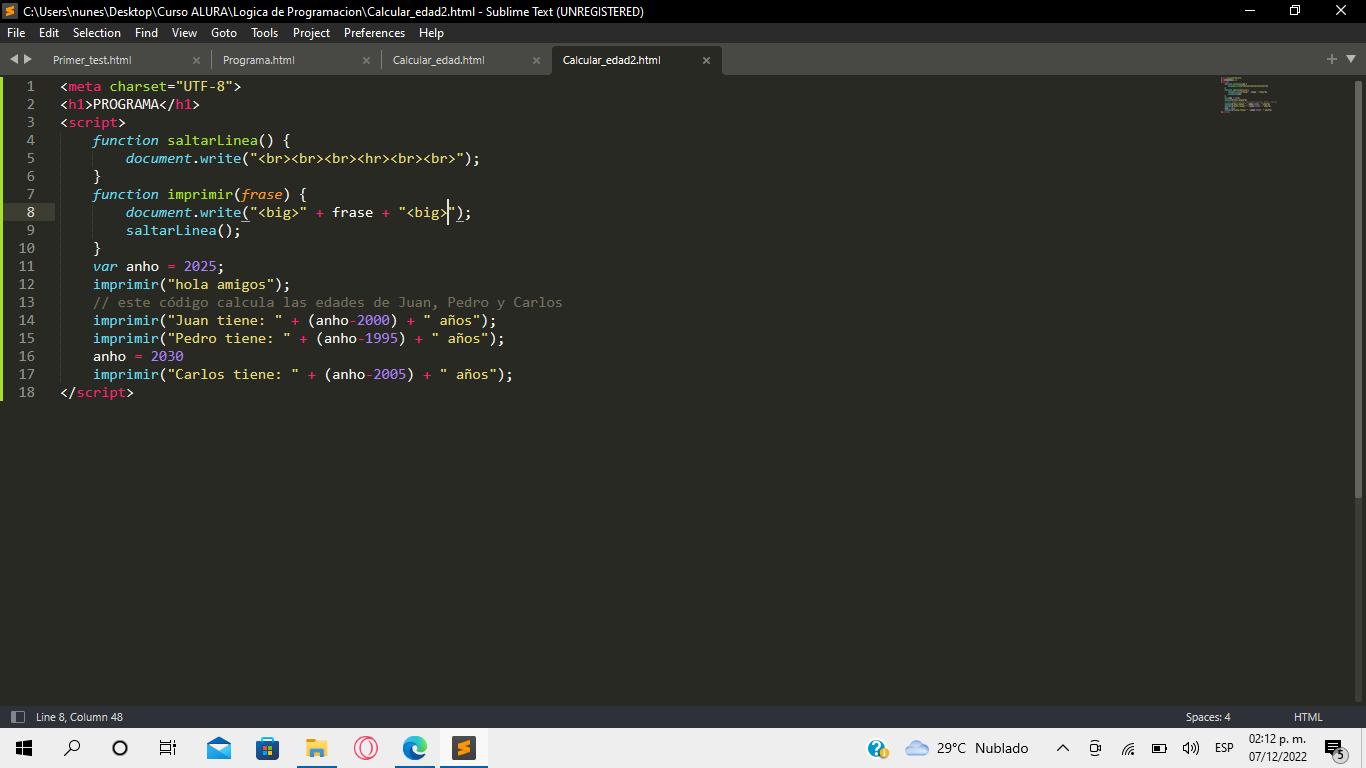The width and height of the screenshot is (1366, 768).
Task: Open the Selection menu
Action: click(x=97, y=33)
